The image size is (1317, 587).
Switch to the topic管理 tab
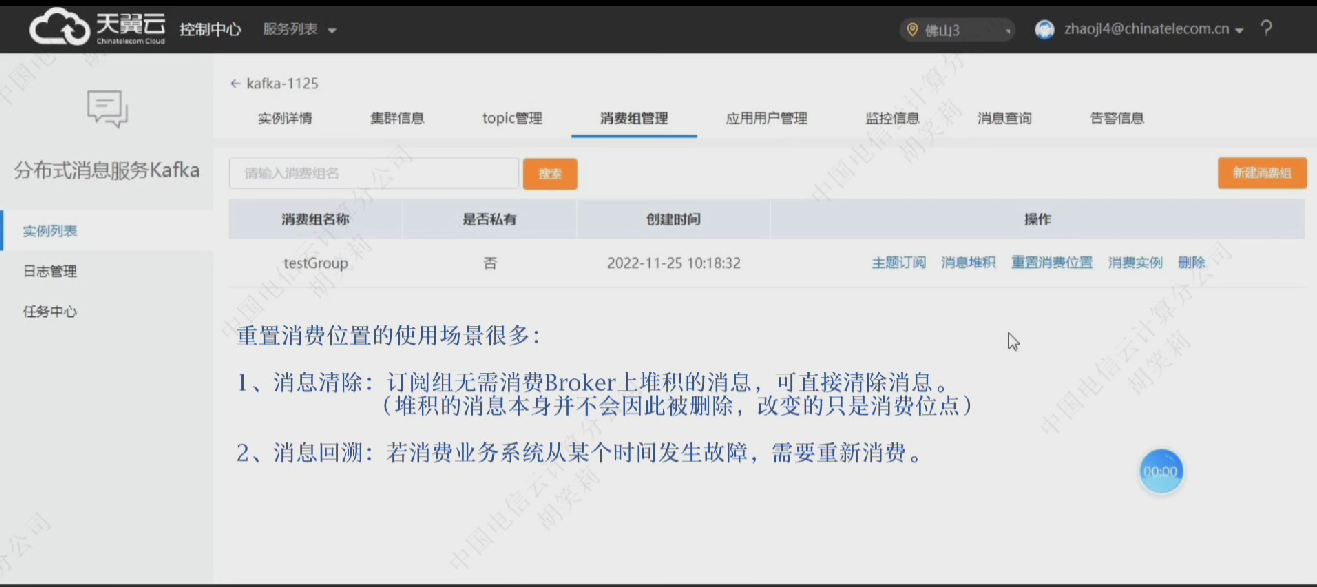[512, 118]
